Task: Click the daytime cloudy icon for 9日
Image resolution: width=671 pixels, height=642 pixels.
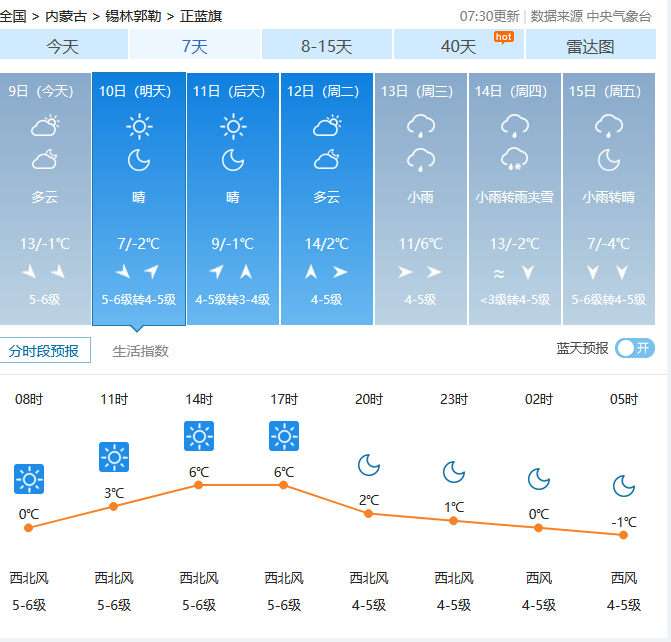Action: (45, 125)
